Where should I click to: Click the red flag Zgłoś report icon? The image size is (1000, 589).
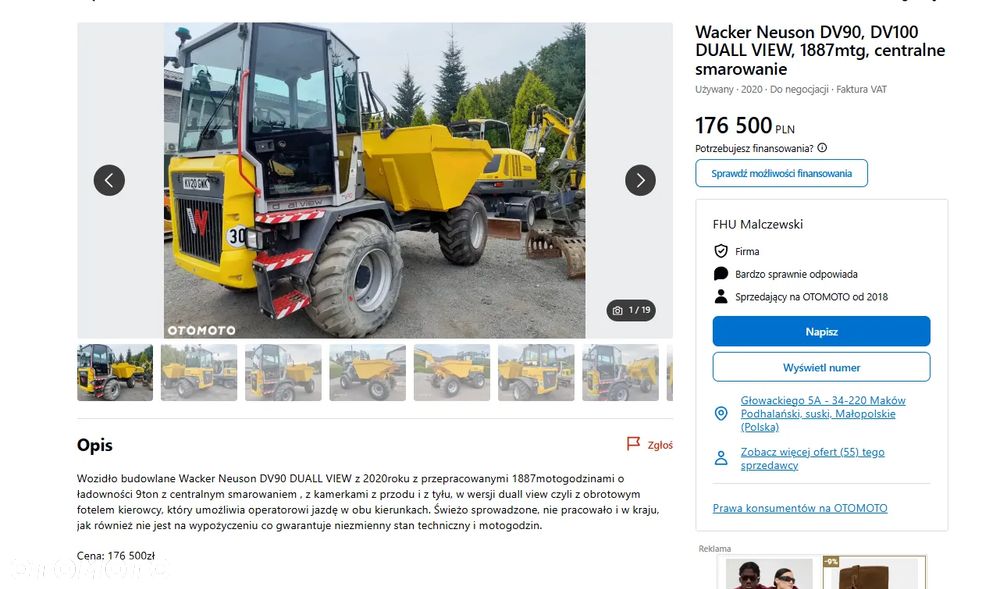pos(633,444)
